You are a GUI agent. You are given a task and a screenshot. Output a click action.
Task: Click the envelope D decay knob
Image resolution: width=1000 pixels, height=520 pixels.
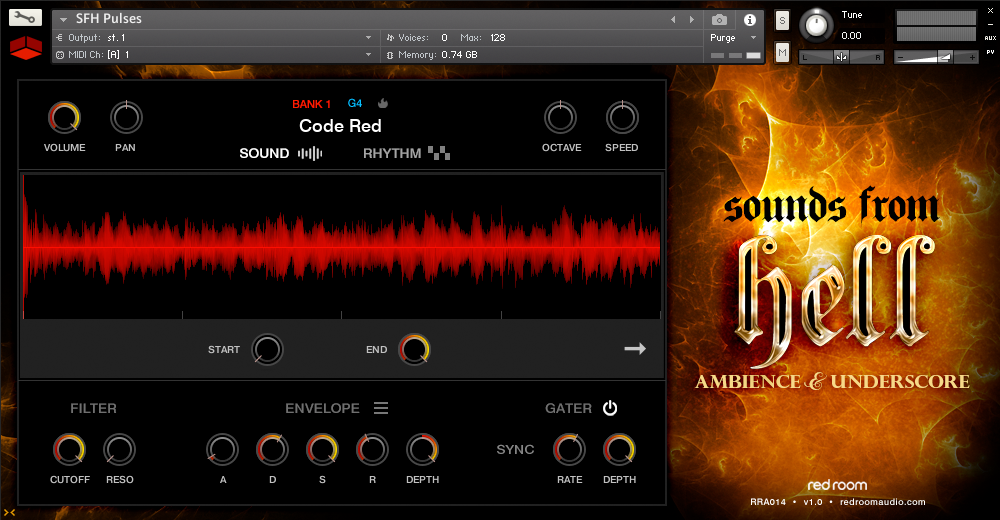272,449
